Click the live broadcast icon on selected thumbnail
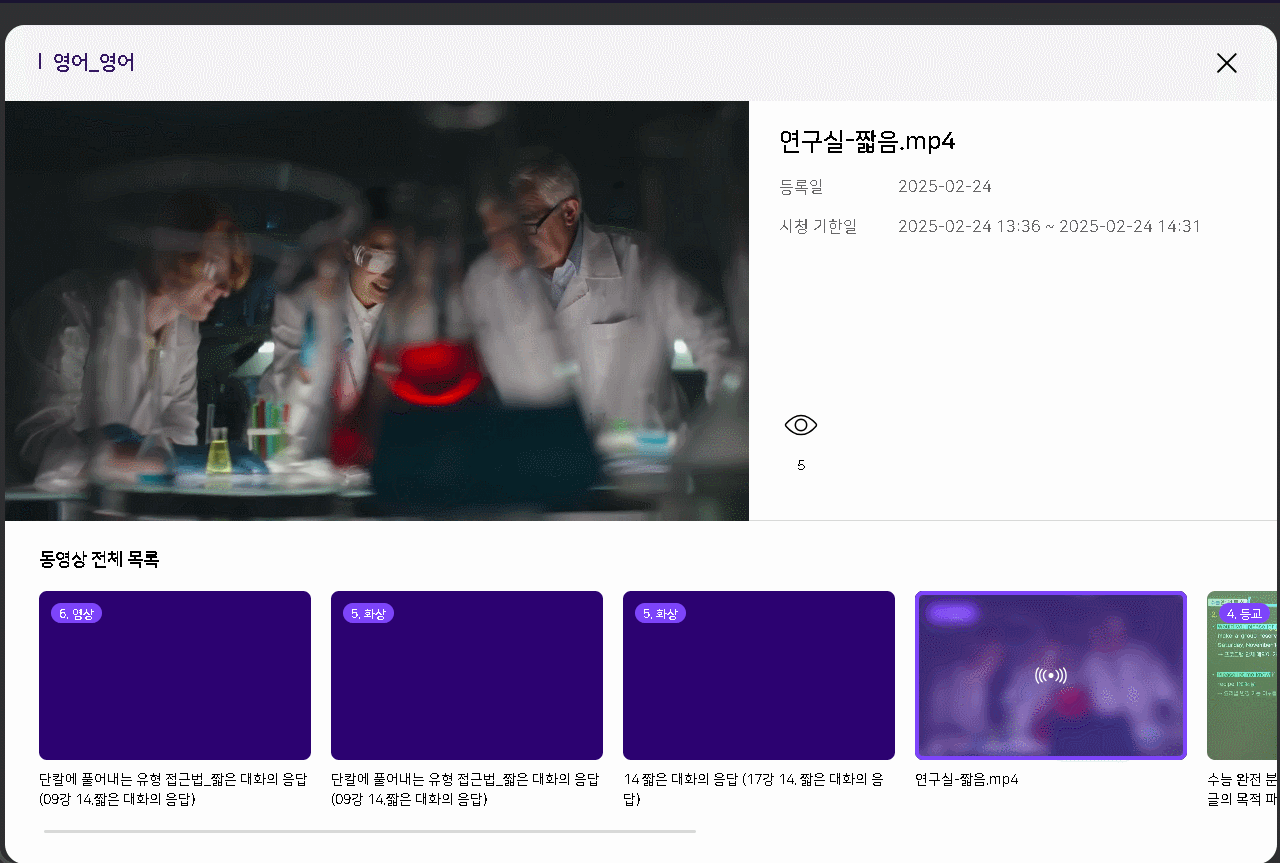This screenshot has width=1280, height=863. [1050, 675]
